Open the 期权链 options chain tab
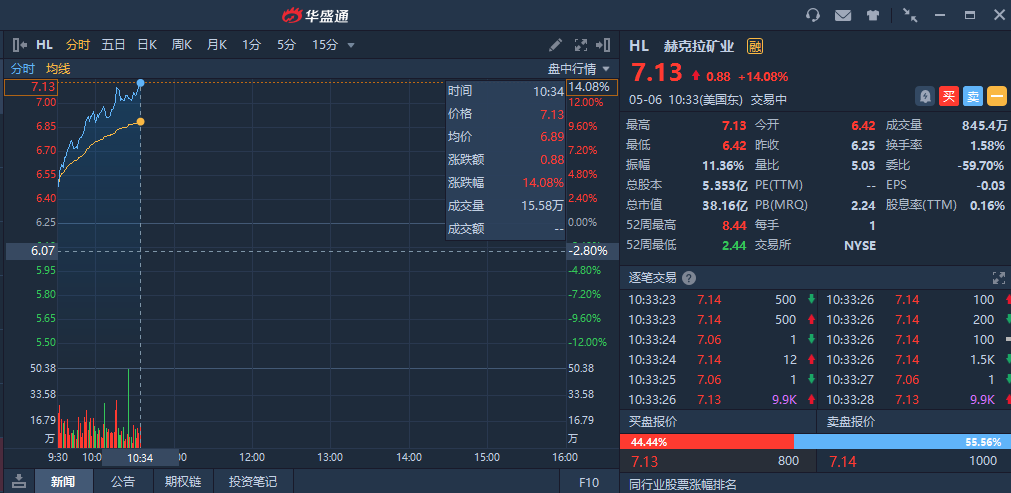Viewport: 1011px width, 493px height. tap(185, 482)
